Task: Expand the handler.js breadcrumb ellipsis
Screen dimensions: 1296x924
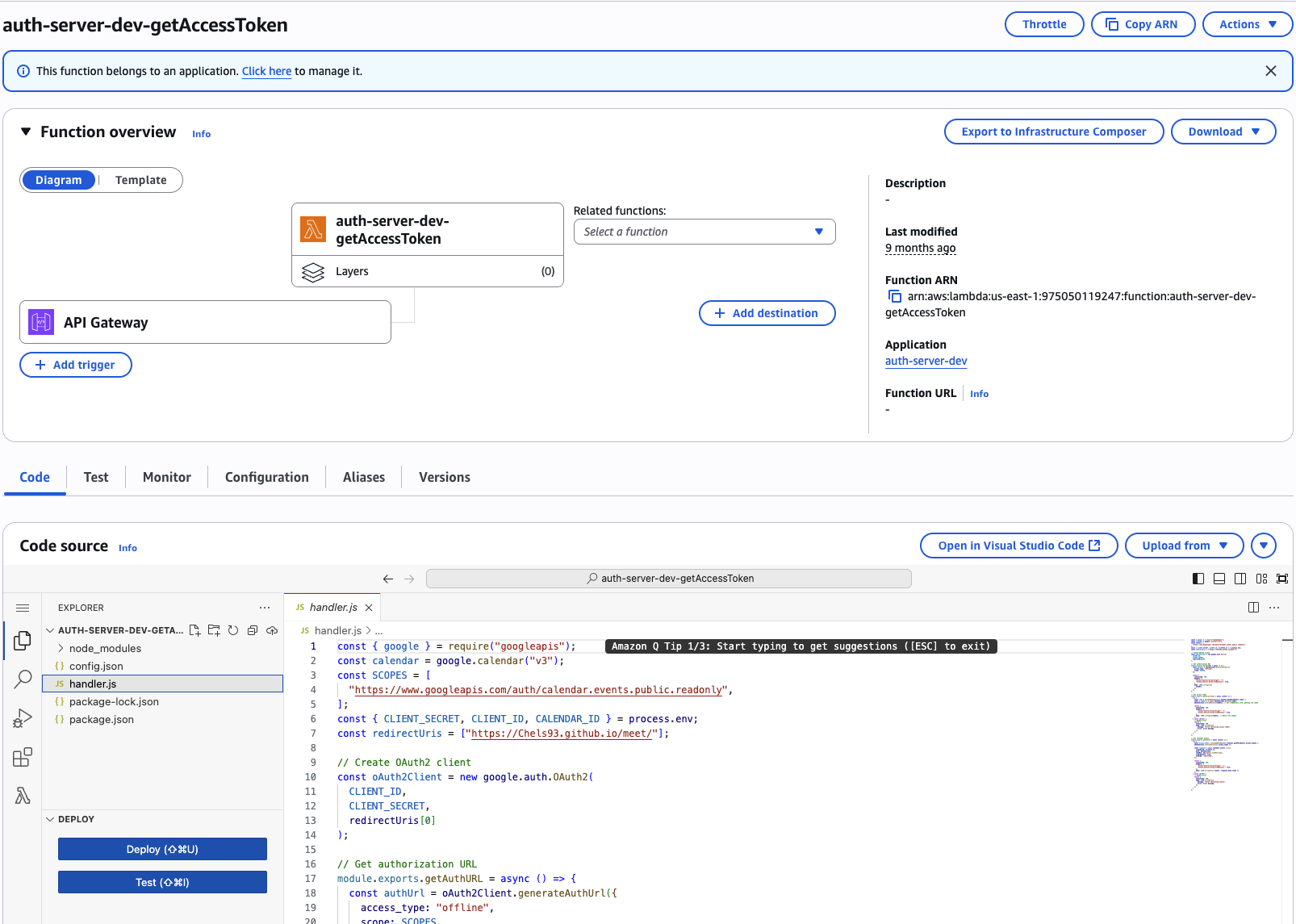Action: coord(378,630)
